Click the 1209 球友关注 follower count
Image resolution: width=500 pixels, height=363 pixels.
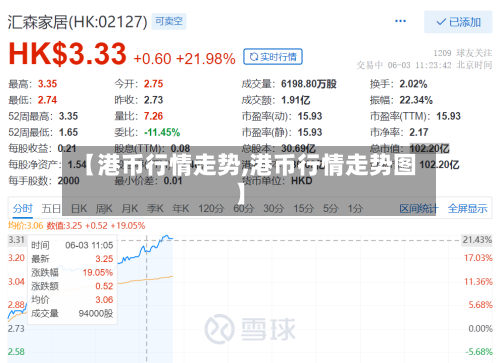coord(463,53)
